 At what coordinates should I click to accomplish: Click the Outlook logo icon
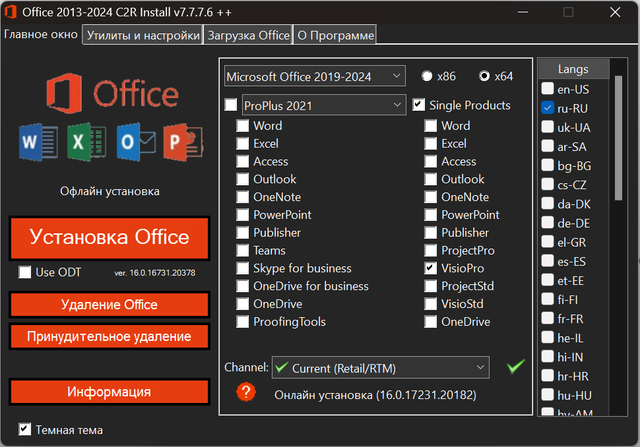[x=136, y=142]
